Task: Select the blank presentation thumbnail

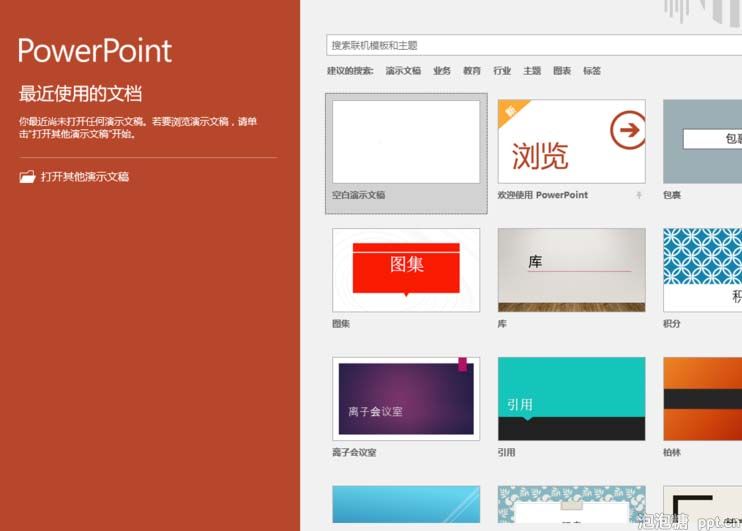Action: [406, 142]
